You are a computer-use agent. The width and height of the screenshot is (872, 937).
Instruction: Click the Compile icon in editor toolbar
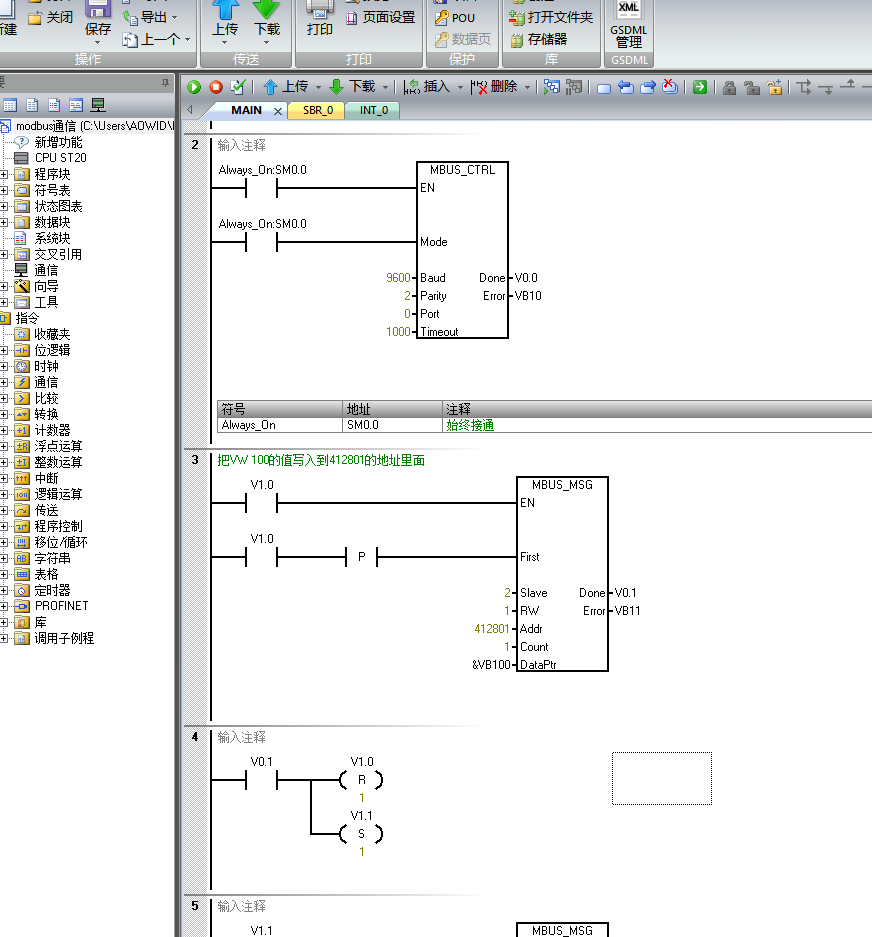pyautogui.click(x=237, y=87)
